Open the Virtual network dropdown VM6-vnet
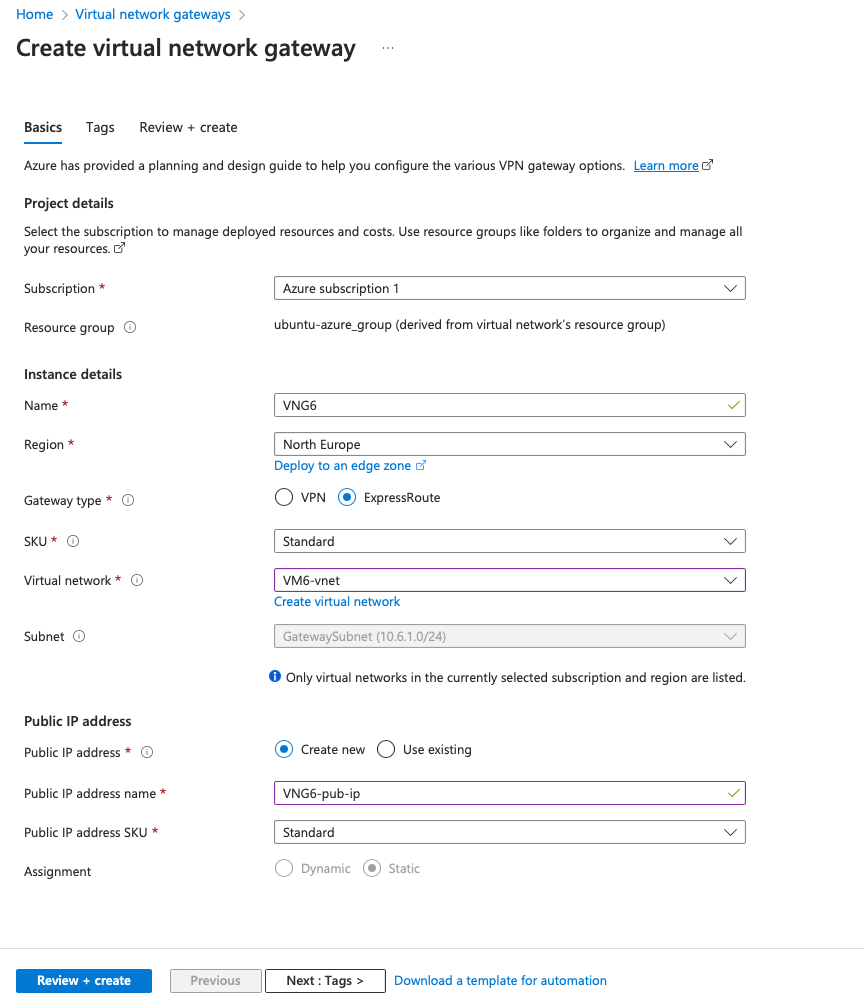This screenshot has height=1006, width=864. pos(509,580)
